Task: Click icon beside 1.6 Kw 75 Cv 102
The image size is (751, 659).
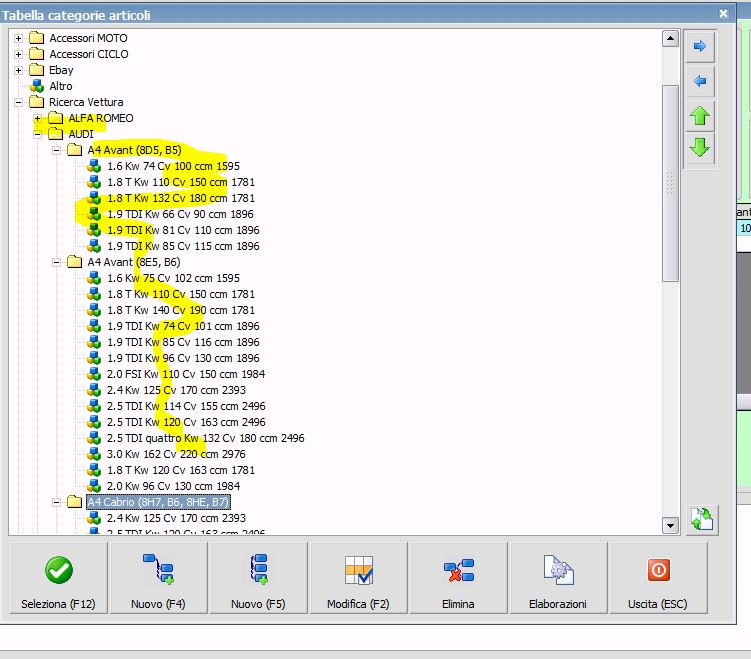Action: click(x=94, y=278)
